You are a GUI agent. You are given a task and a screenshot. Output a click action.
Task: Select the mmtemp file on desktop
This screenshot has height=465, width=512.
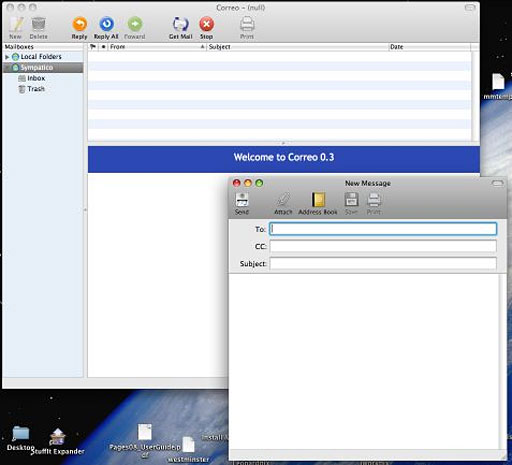pyautogui.click(x=498, y=82)
